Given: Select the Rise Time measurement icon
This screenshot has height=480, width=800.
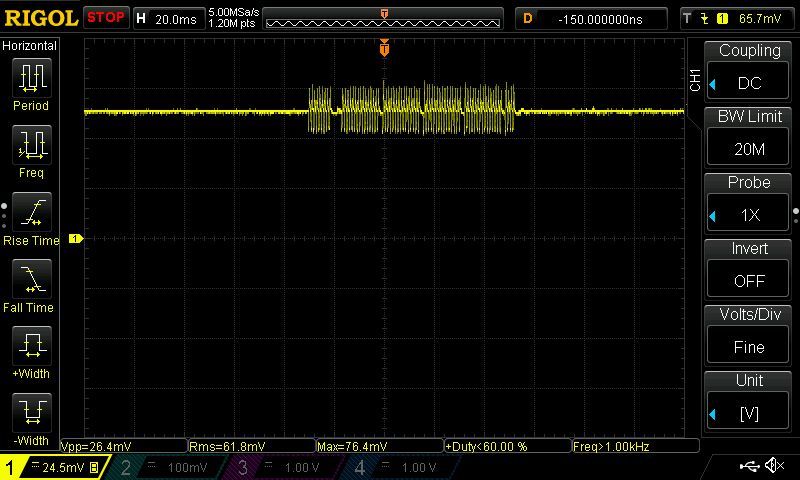Looking at the screenshot, I should coord(32,212).
